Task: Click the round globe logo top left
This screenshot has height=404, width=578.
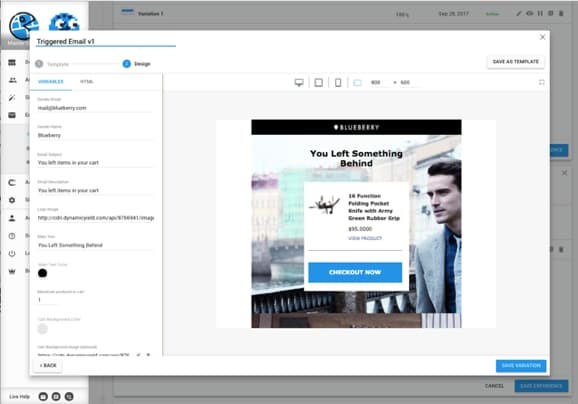Action: point(24,26)
